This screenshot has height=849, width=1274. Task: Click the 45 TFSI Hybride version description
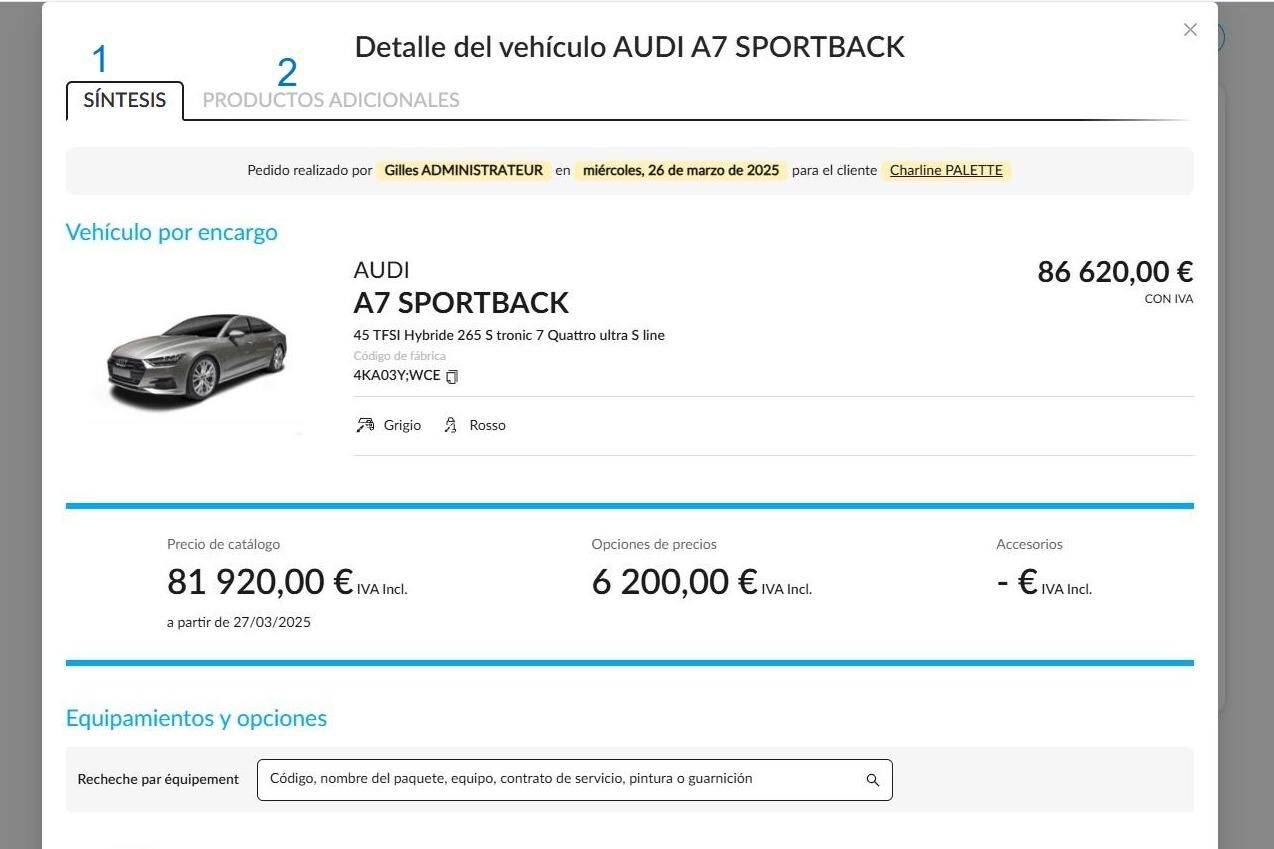pos(509,335)
